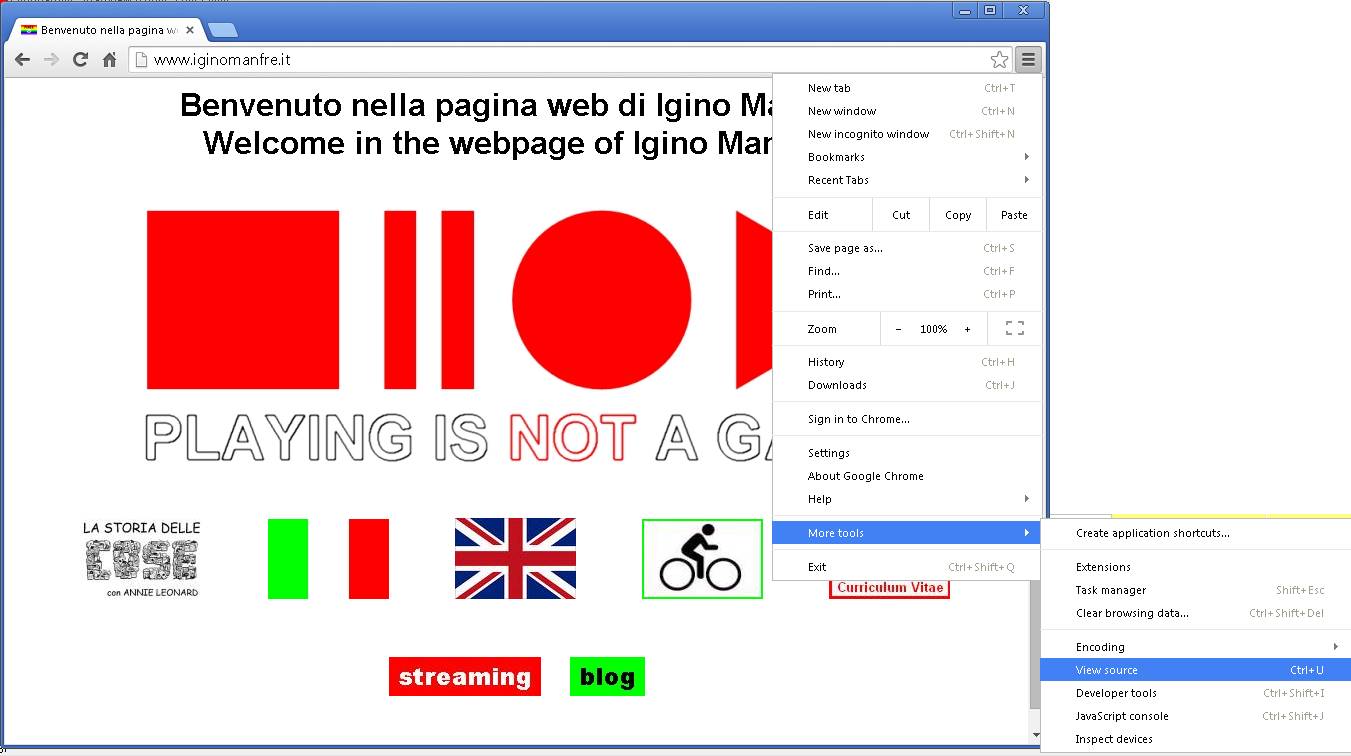Open History from the menu

pos(907,362)
